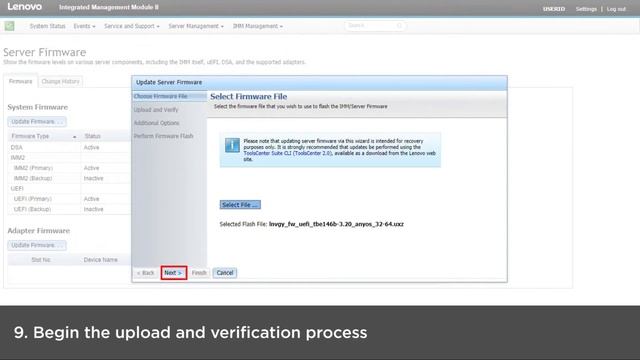Click the search magnifier icon
Image resolution: width=640 pixels, height=360 pixels.
coord(399,26)
